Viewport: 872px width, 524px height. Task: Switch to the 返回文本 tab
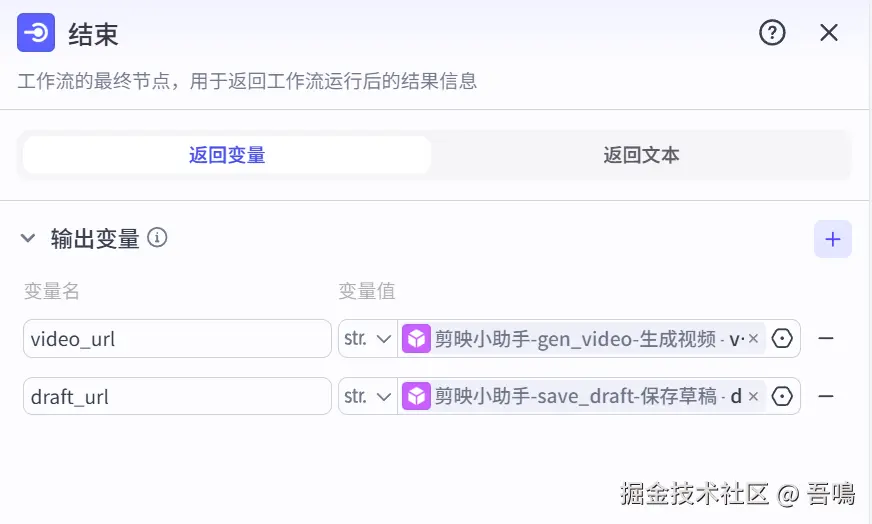[641, 155]
